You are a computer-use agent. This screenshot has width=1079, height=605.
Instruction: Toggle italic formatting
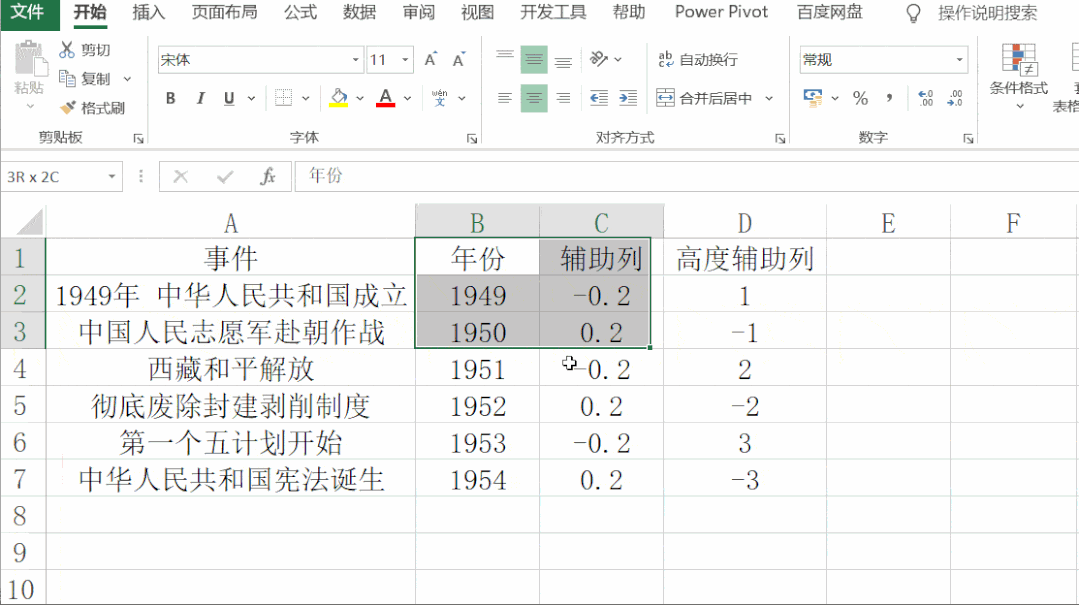point(200,98)
